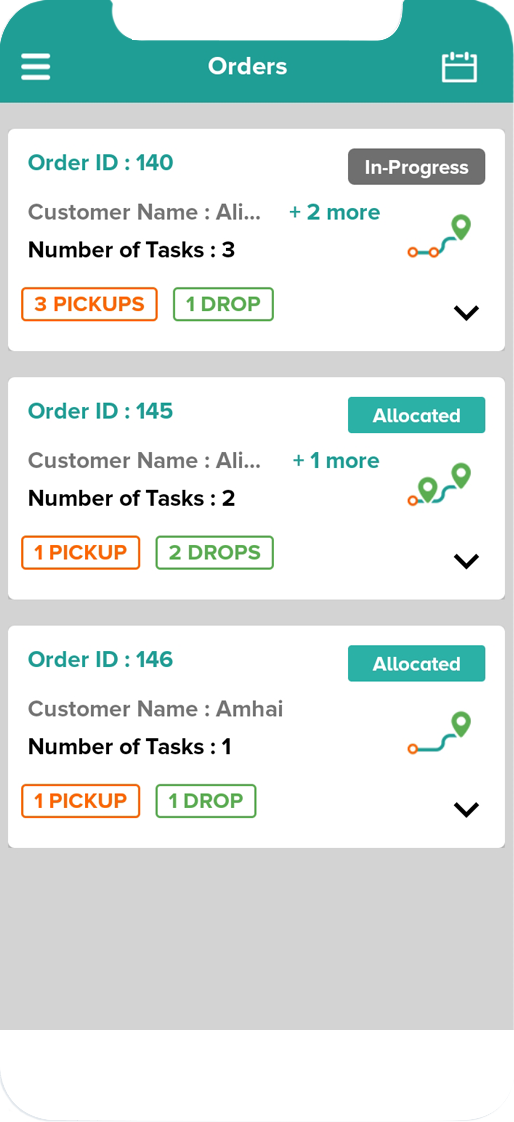Show the +1 more customers link

click(x=336, y=461)
